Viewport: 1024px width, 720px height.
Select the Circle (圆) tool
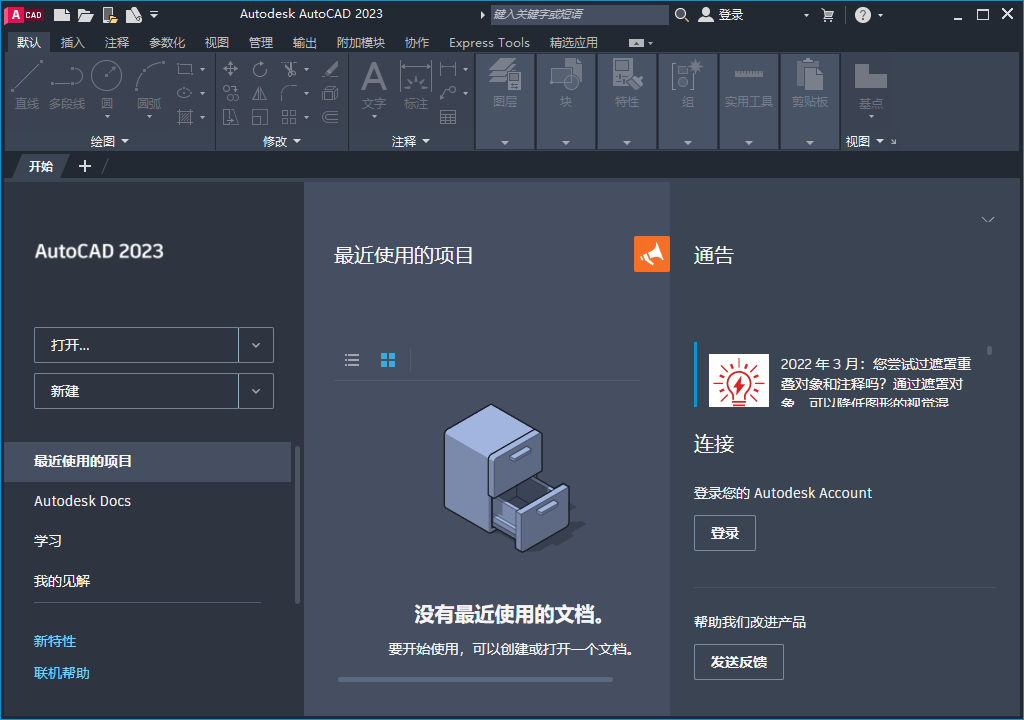tap(106, 85)
